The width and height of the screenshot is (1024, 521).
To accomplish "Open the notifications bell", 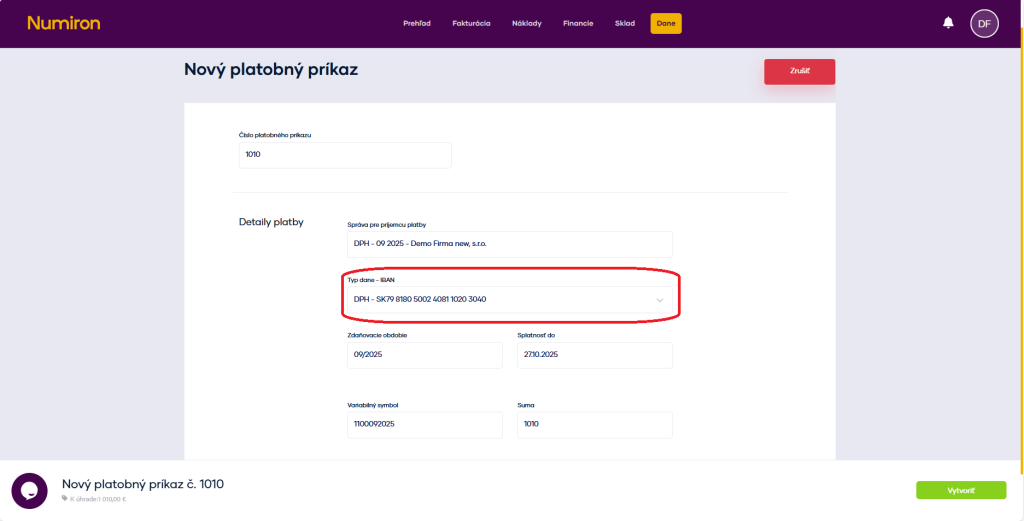I will (948, 23).
